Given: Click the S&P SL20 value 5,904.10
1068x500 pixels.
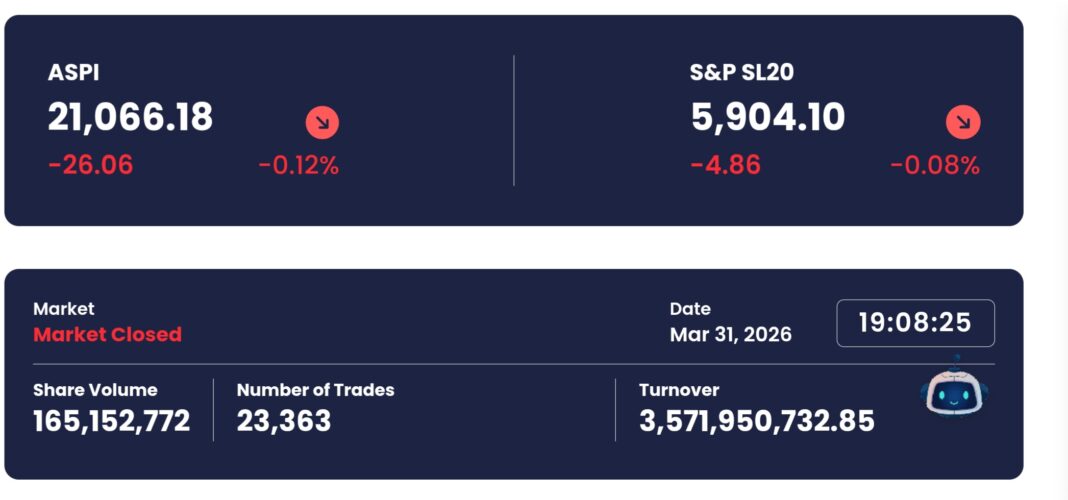Looking at the screenshot, I should 767,118.
